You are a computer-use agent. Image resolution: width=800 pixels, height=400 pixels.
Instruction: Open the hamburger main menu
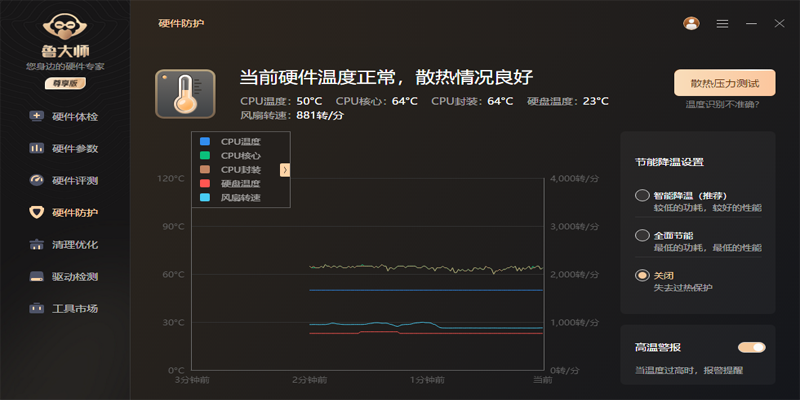pyautogui.click(x=722, y=23)
